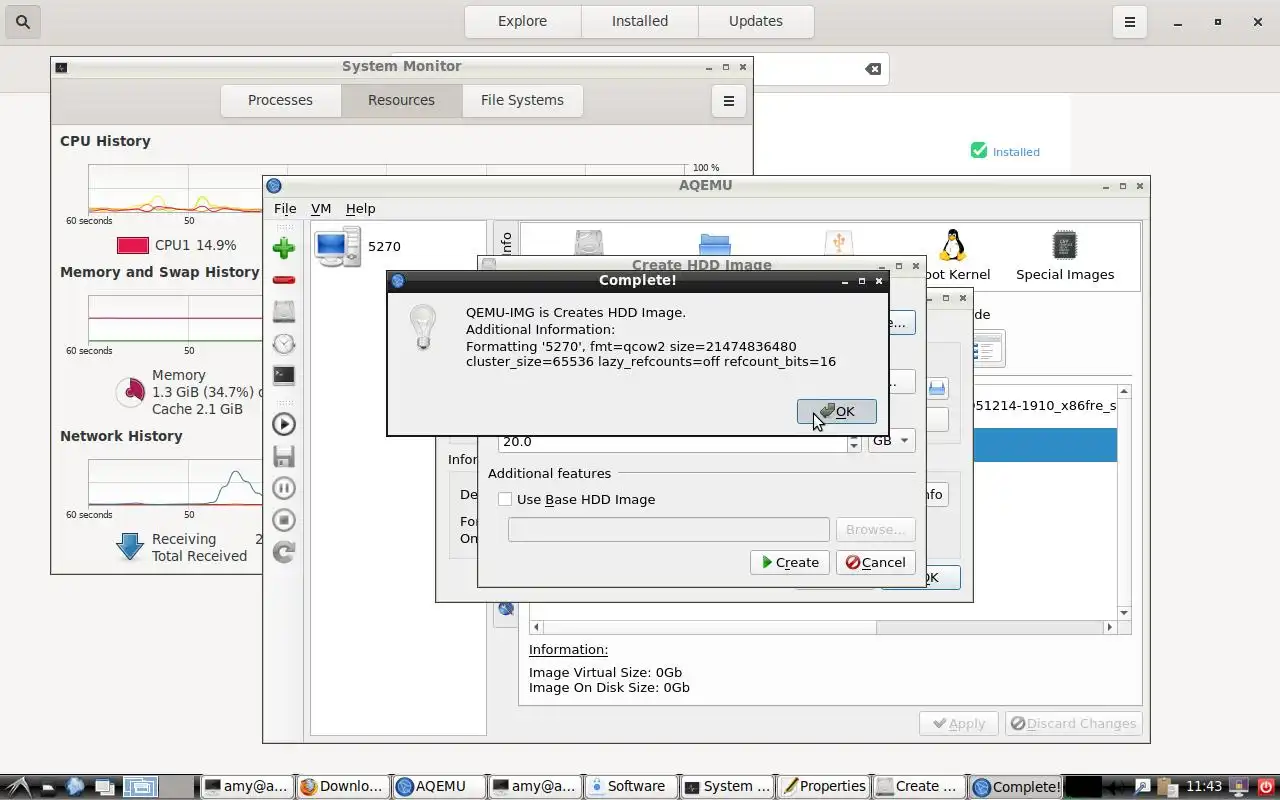Click the Linux penguin Boot Kernel icon
This screenshot has height=800, width=1280.
(953, 245)
